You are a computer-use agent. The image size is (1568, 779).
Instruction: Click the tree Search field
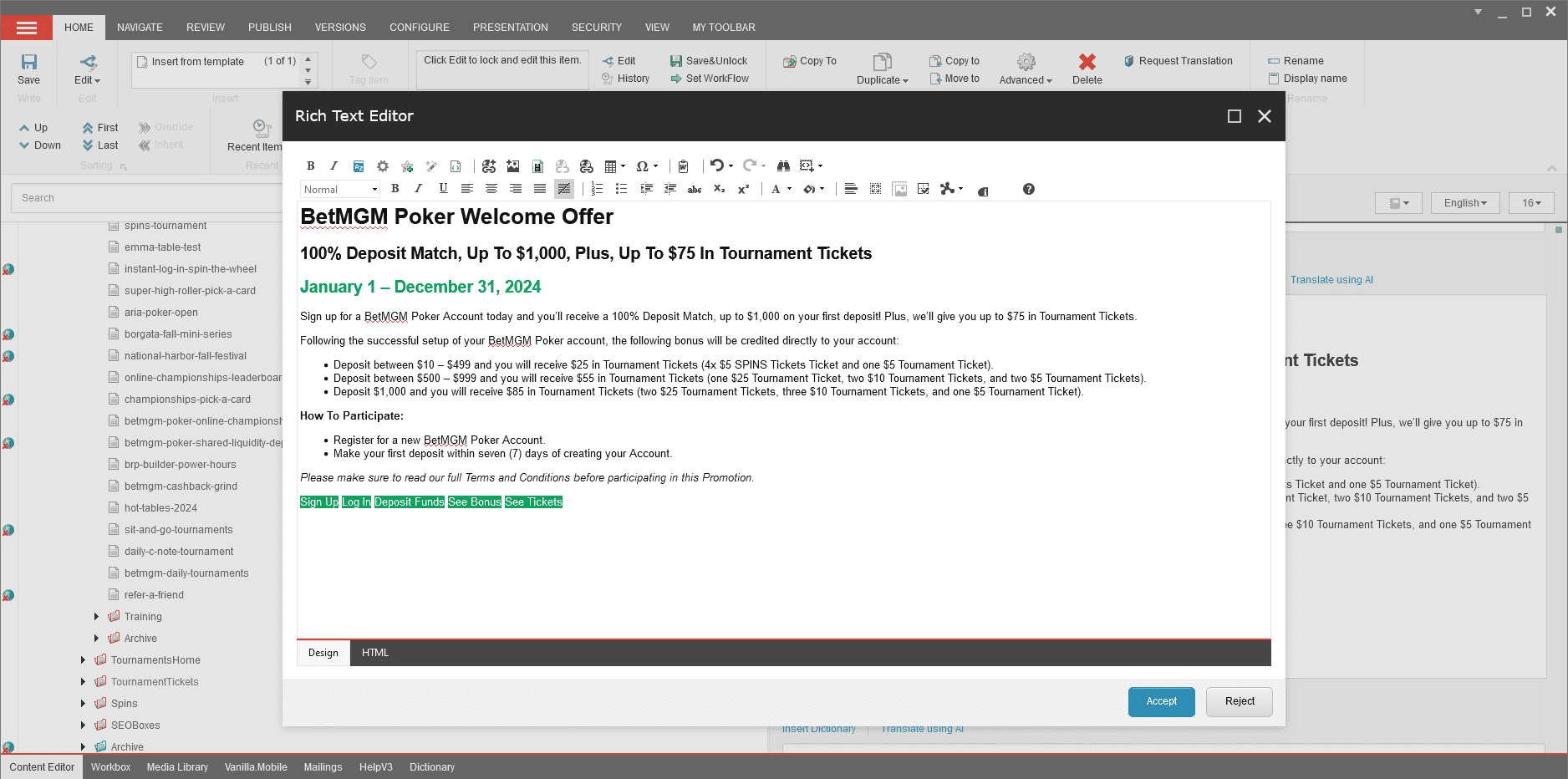tap(147, 198)
